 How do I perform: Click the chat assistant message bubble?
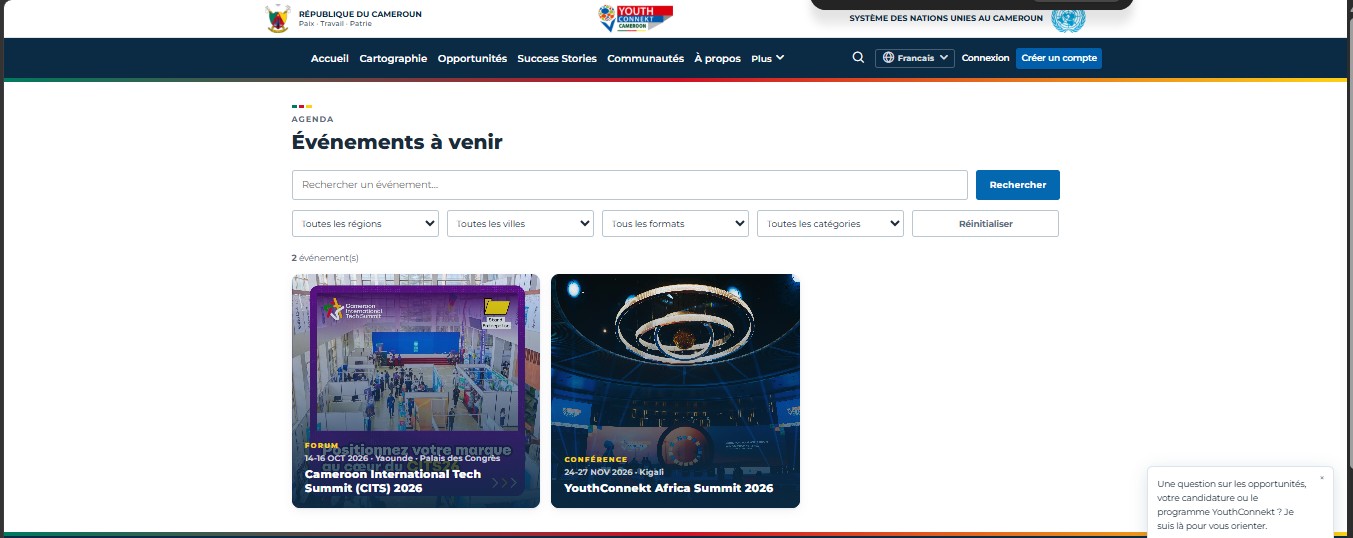point(1240,503)
